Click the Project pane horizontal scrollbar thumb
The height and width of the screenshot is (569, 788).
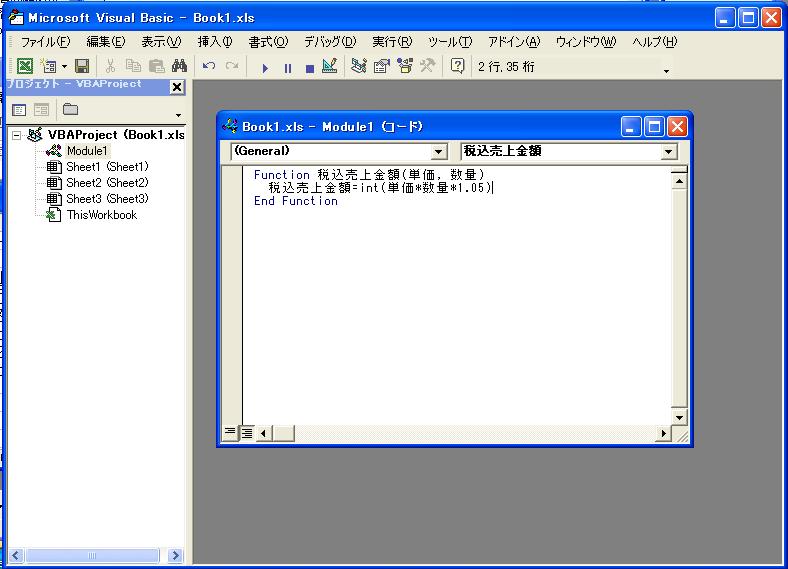click(x=92, y=555)
